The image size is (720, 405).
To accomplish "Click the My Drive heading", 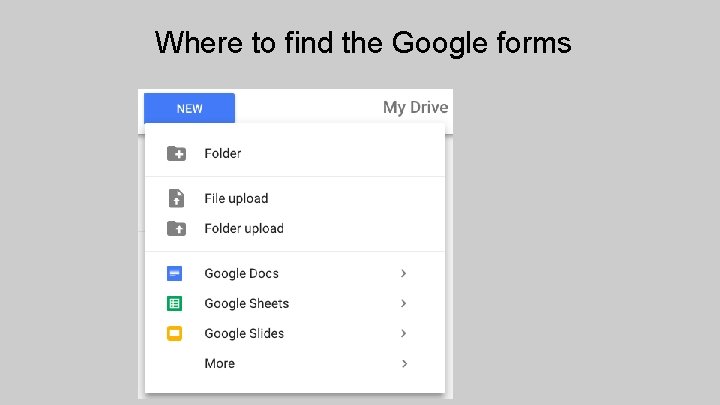I will click(x=415, y=107).
